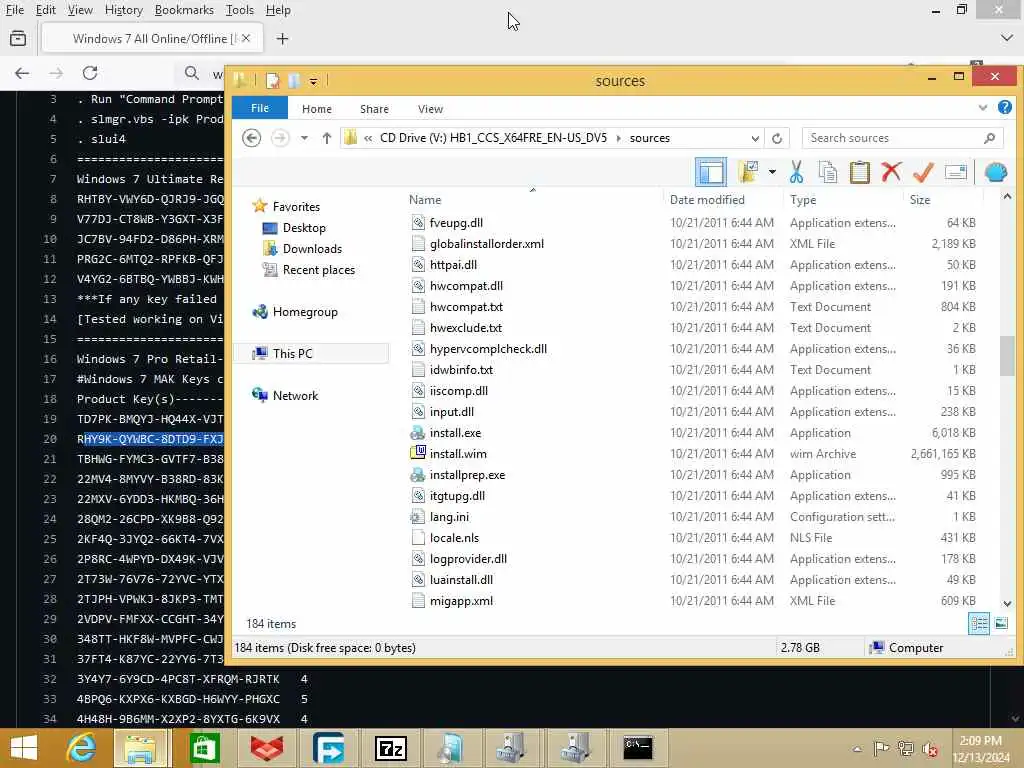Click the New folder icon in quick access toolbar
The height and width of the screenshot is (768, 1024).
[294, 81]
